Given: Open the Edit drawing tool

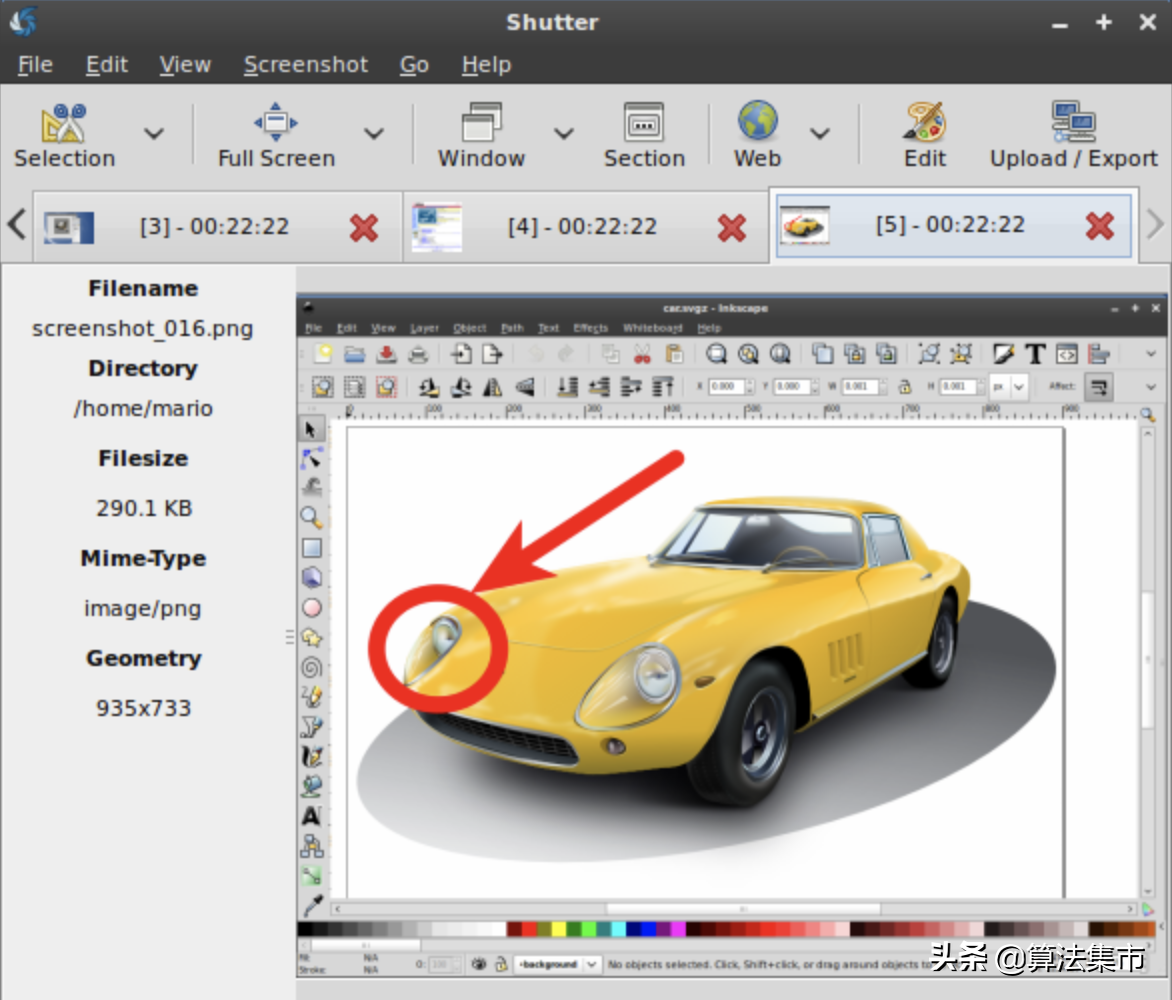Looking at the screenshot, I should pyautogui.click(x=925, y=136).
